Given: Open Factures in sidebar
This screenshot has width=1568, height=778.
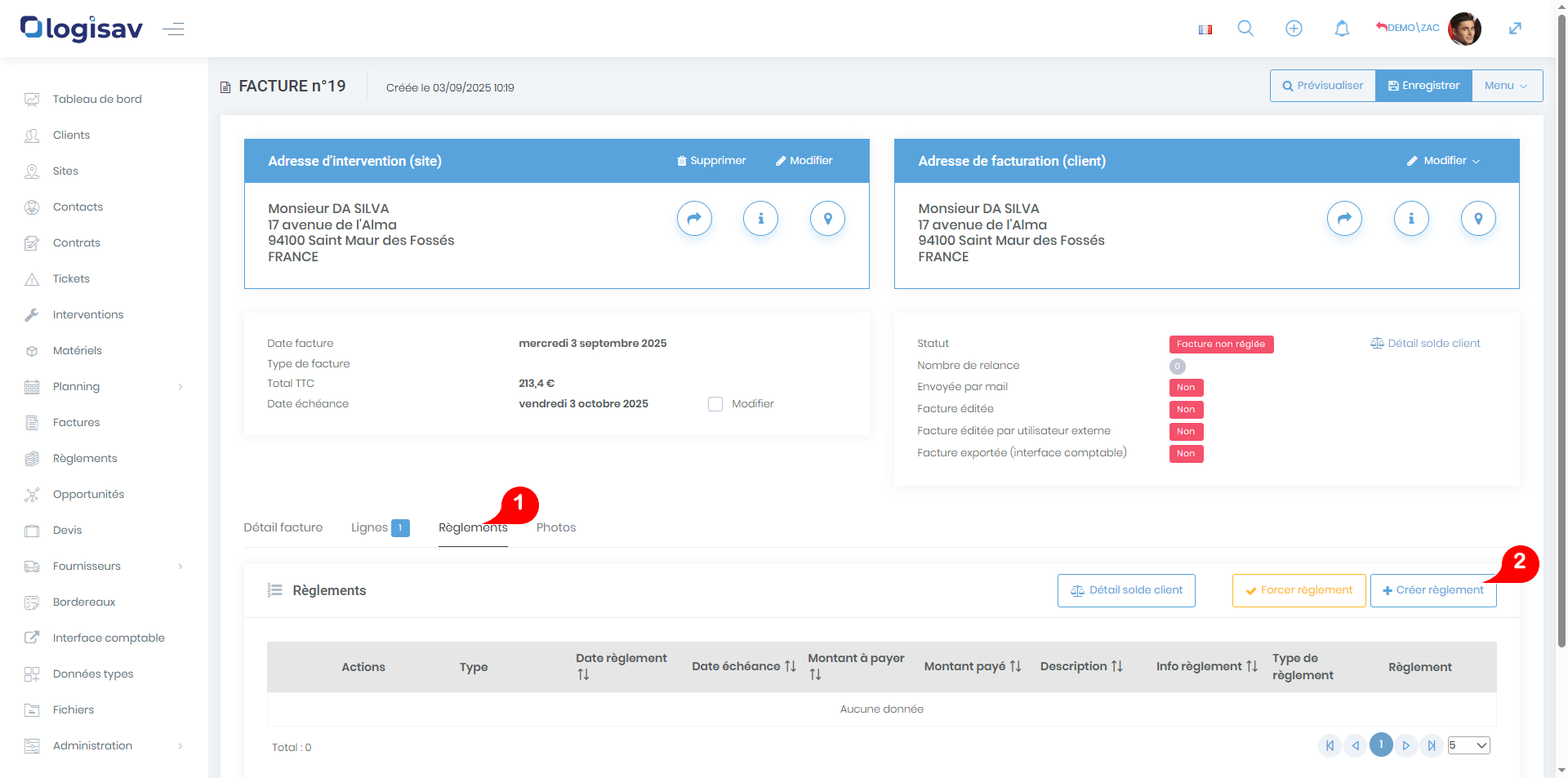Looking at the screenshot, I should (x=76, y=423).
